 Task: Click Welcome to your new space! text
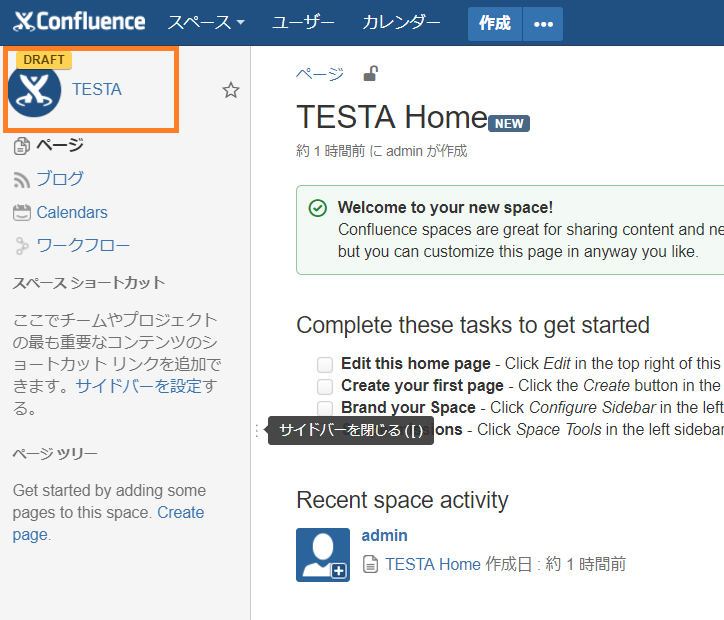[445, 207]
